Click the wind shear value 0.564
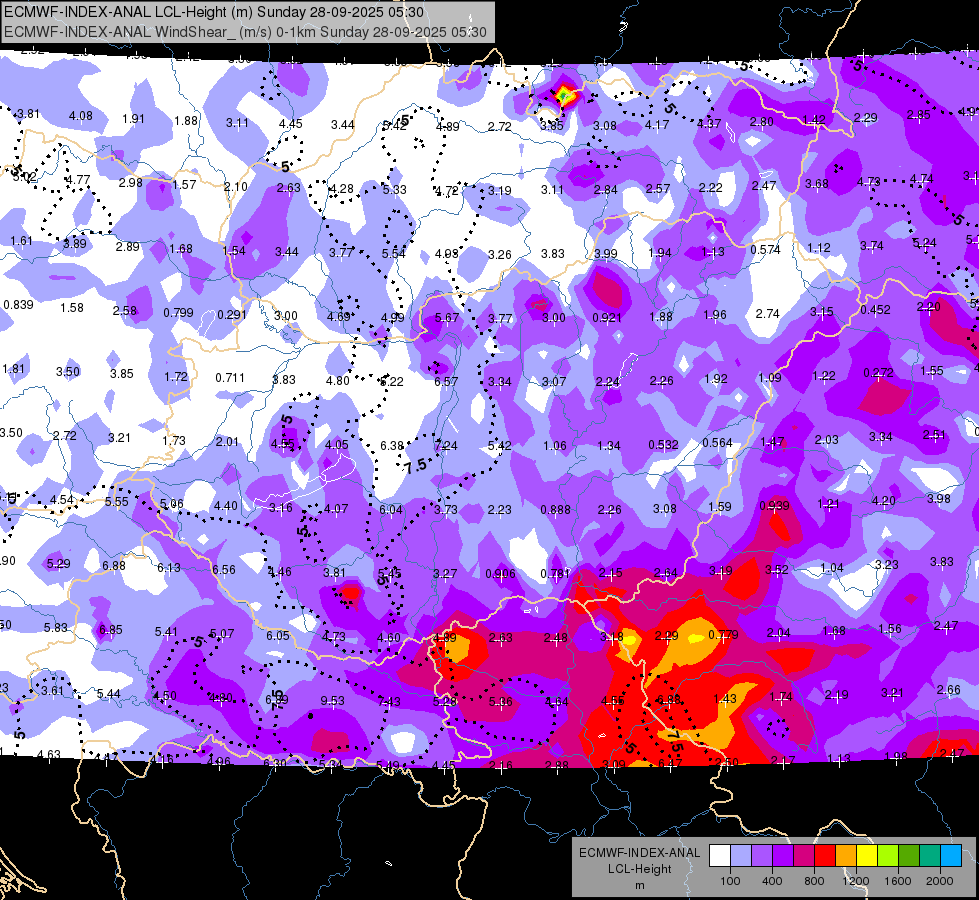 click(x=717, y=442)
